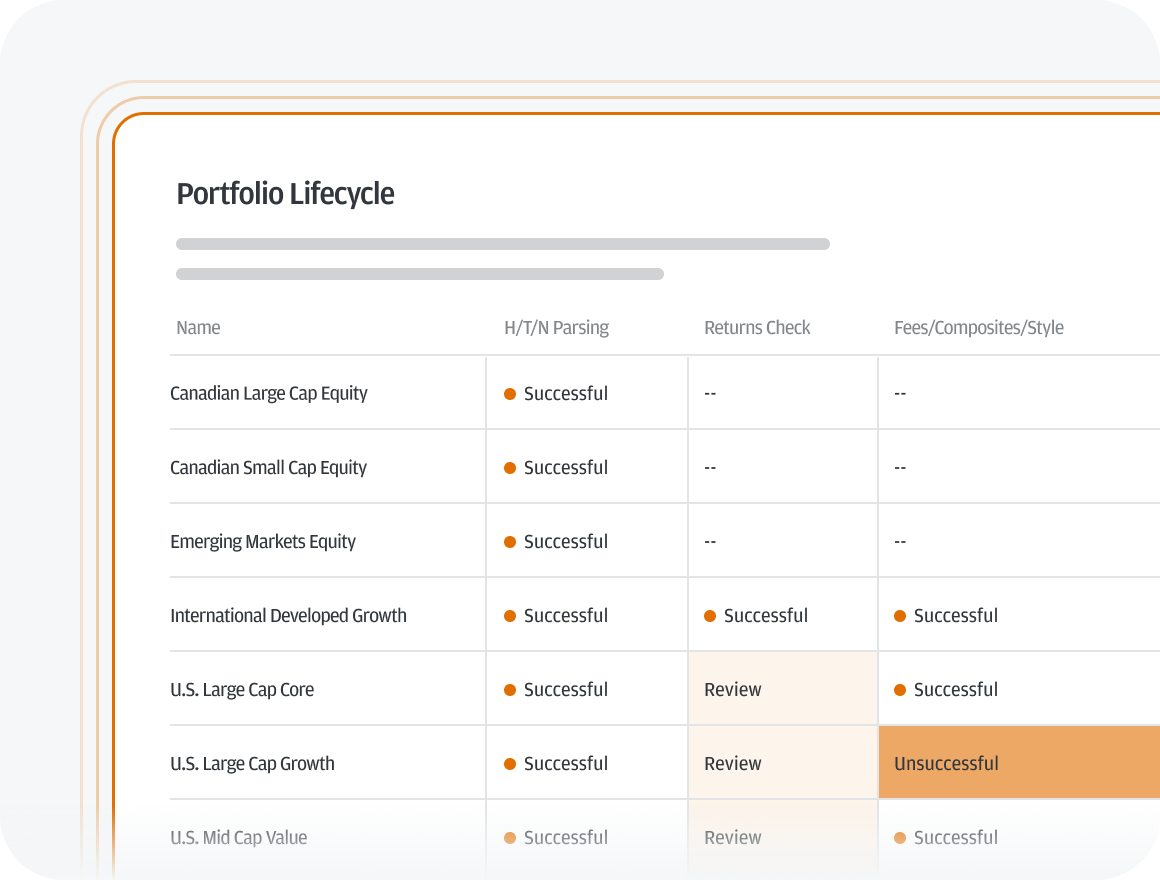Open the Review cell for U.S. Large Cap Core
The image size is (1160, 880).
tap(783, 688)
